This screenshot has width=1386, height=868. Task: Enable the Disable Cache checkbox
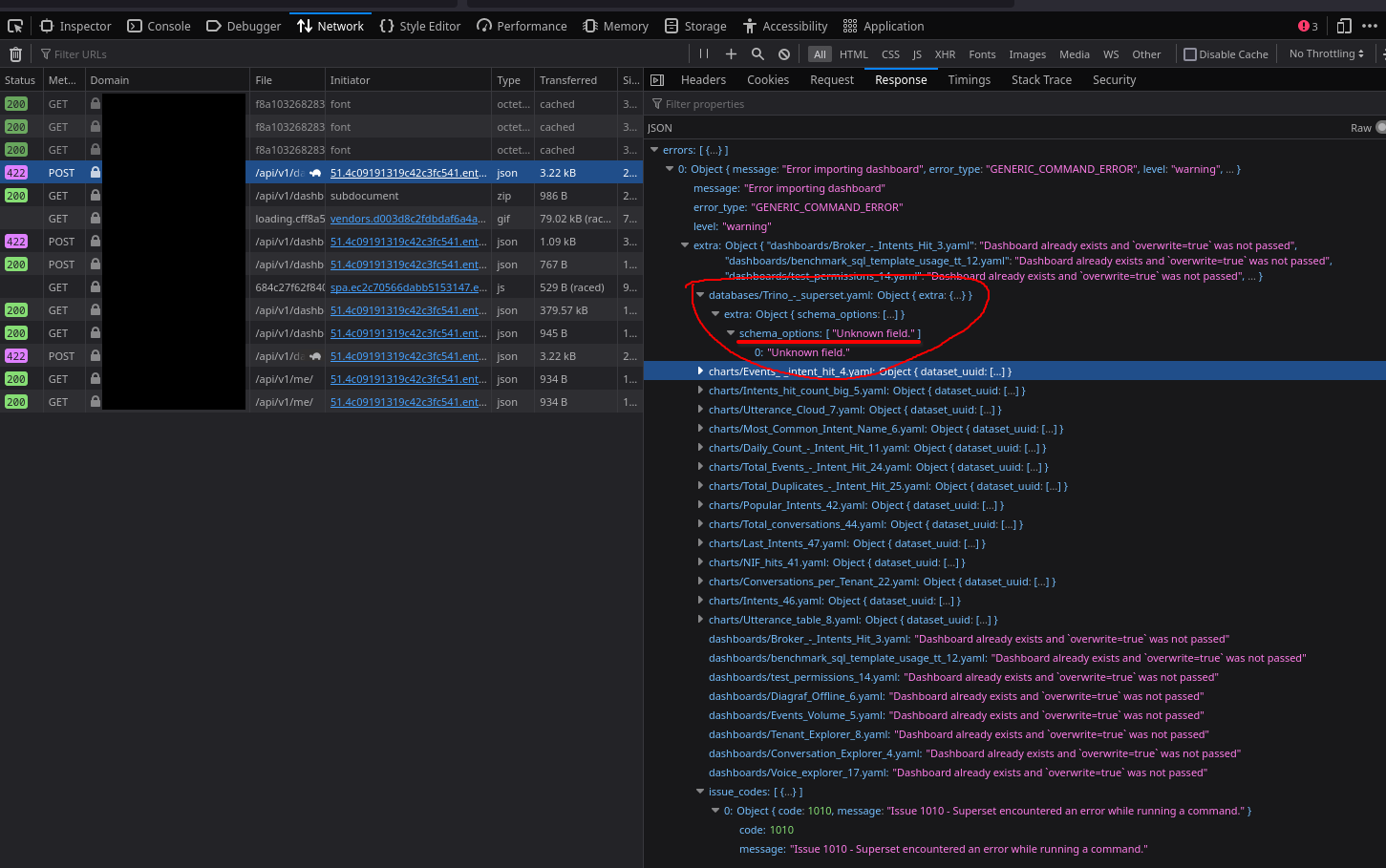(x=1190, y=54)
